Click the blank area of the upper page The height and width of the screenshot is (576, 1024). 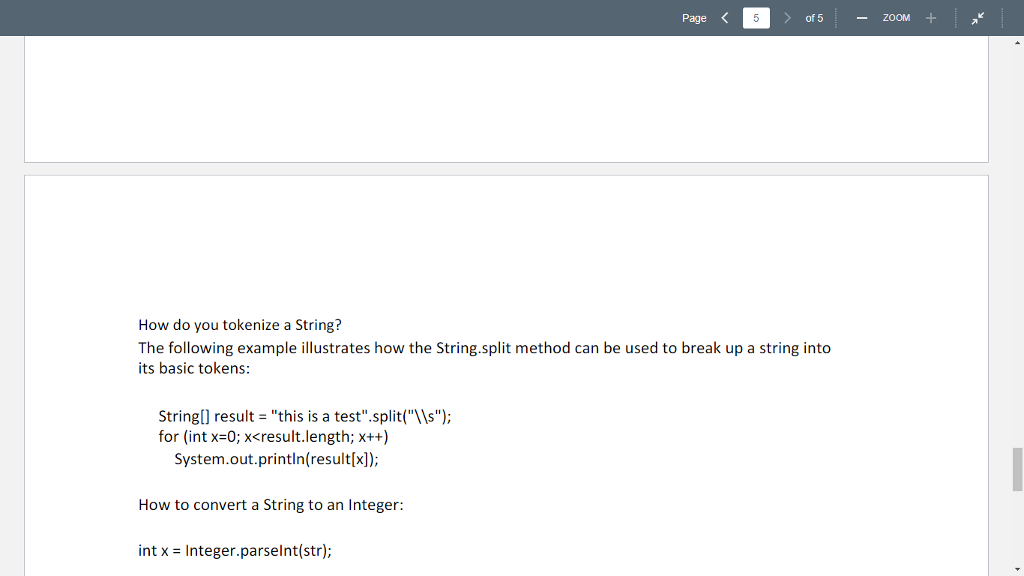(x=500, y=98)
